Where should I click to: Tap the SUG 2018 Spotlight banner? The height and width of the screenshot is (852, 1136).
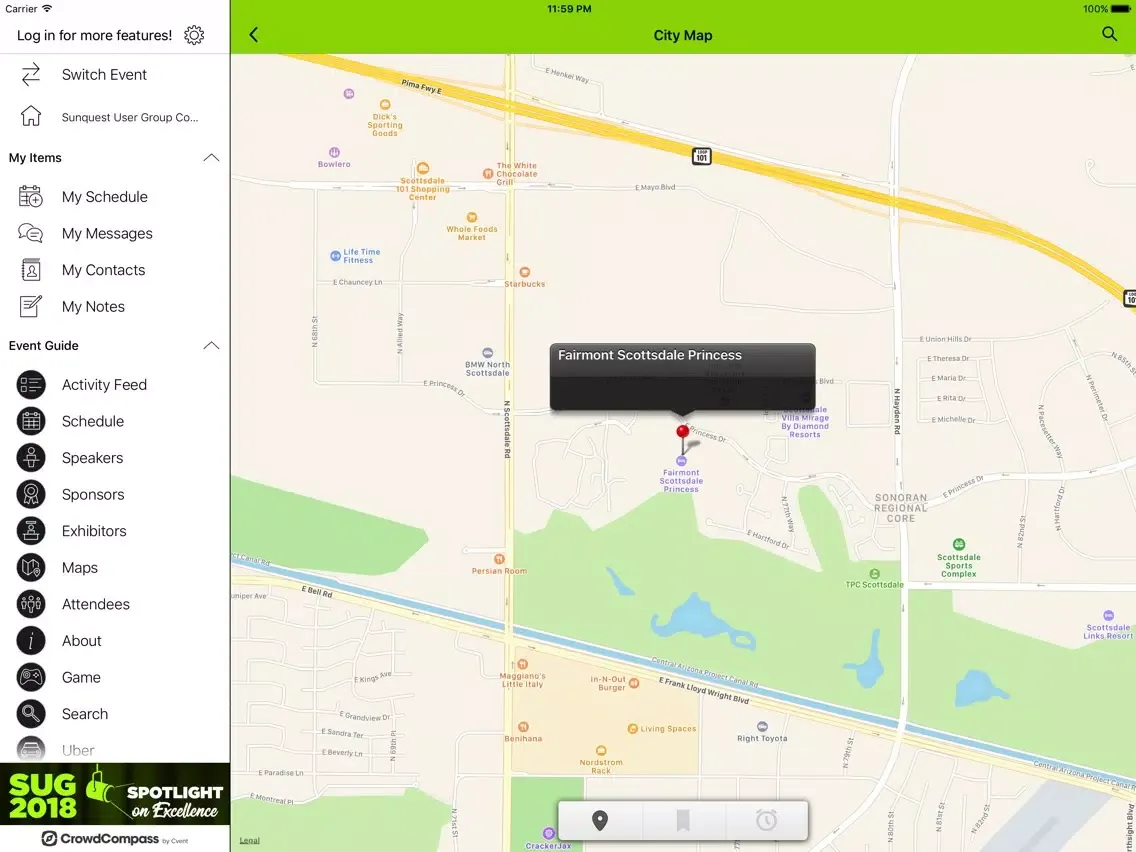tap(115, 793)
